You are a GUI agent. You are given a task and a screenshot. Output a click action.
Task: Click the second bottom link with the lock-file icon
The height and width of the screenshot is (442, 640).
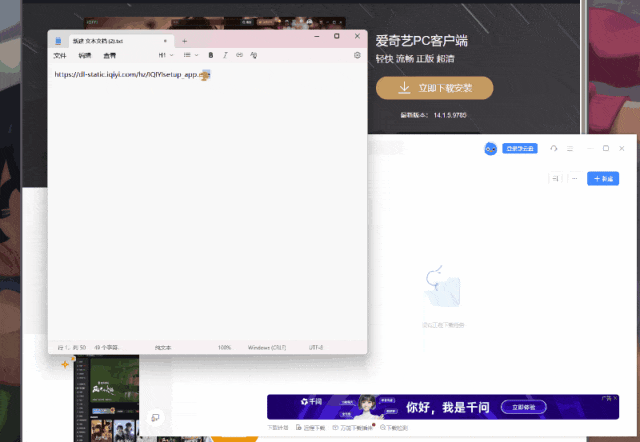pyautogui.click(x=311, y=428)
